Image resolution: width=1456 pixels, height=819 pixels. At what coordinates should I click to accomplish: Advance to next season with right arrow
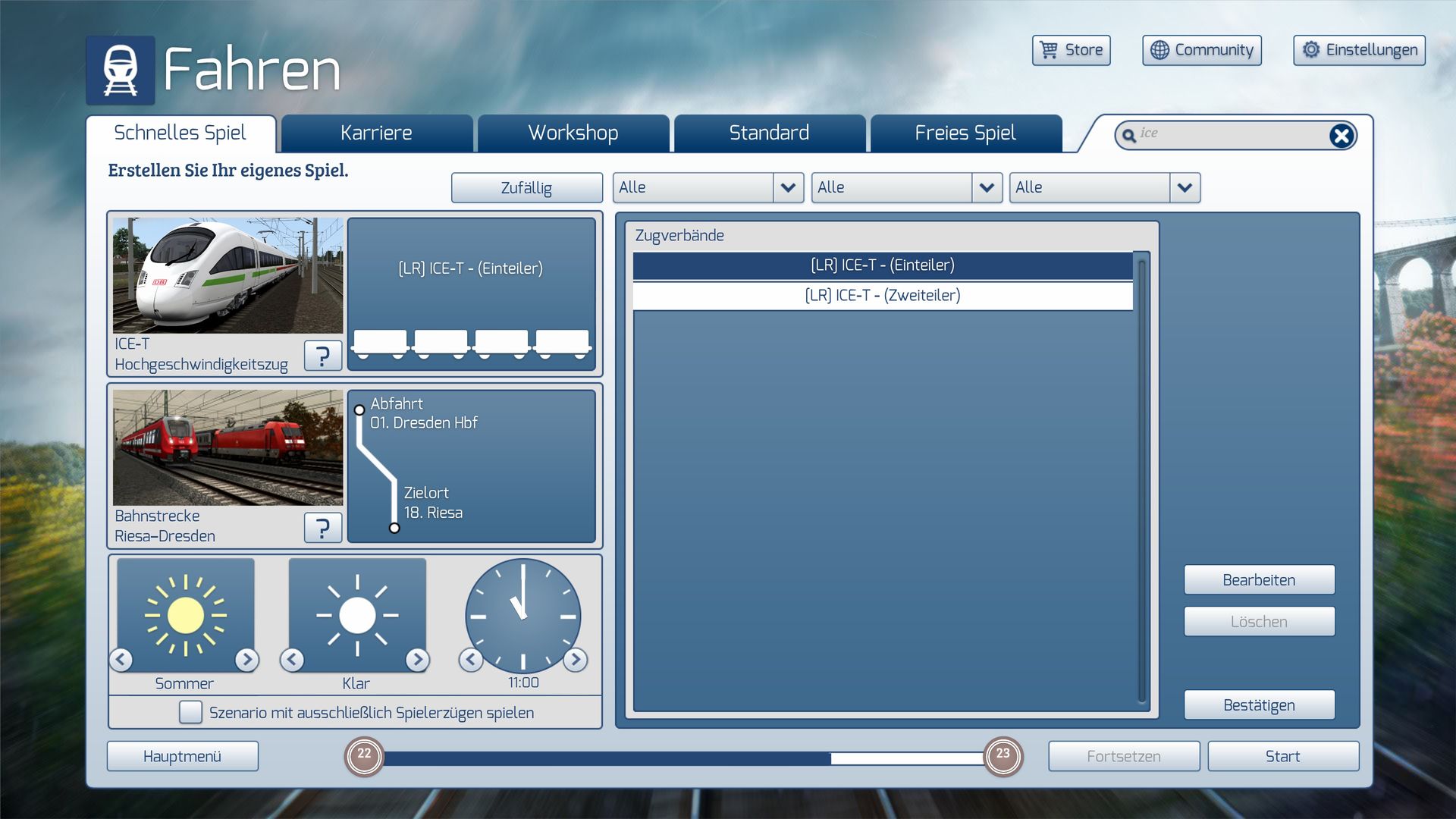(x=246, y=660)
